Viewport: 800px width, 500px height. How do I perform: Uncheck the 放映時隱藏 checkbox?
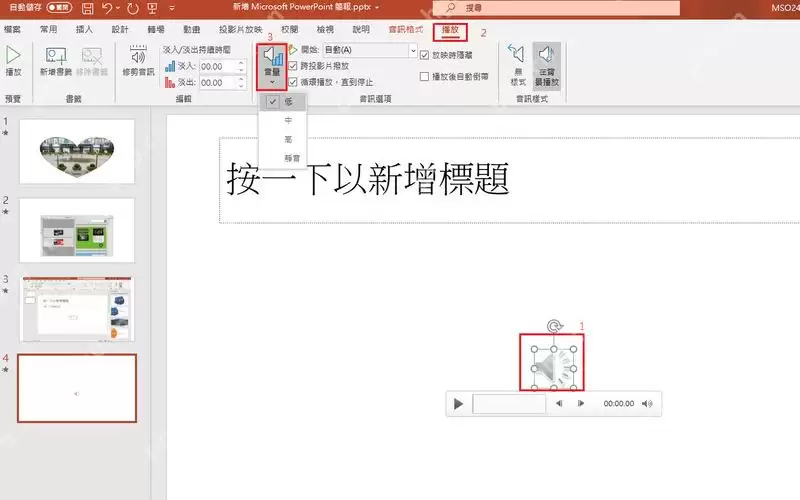coord(424,55)
